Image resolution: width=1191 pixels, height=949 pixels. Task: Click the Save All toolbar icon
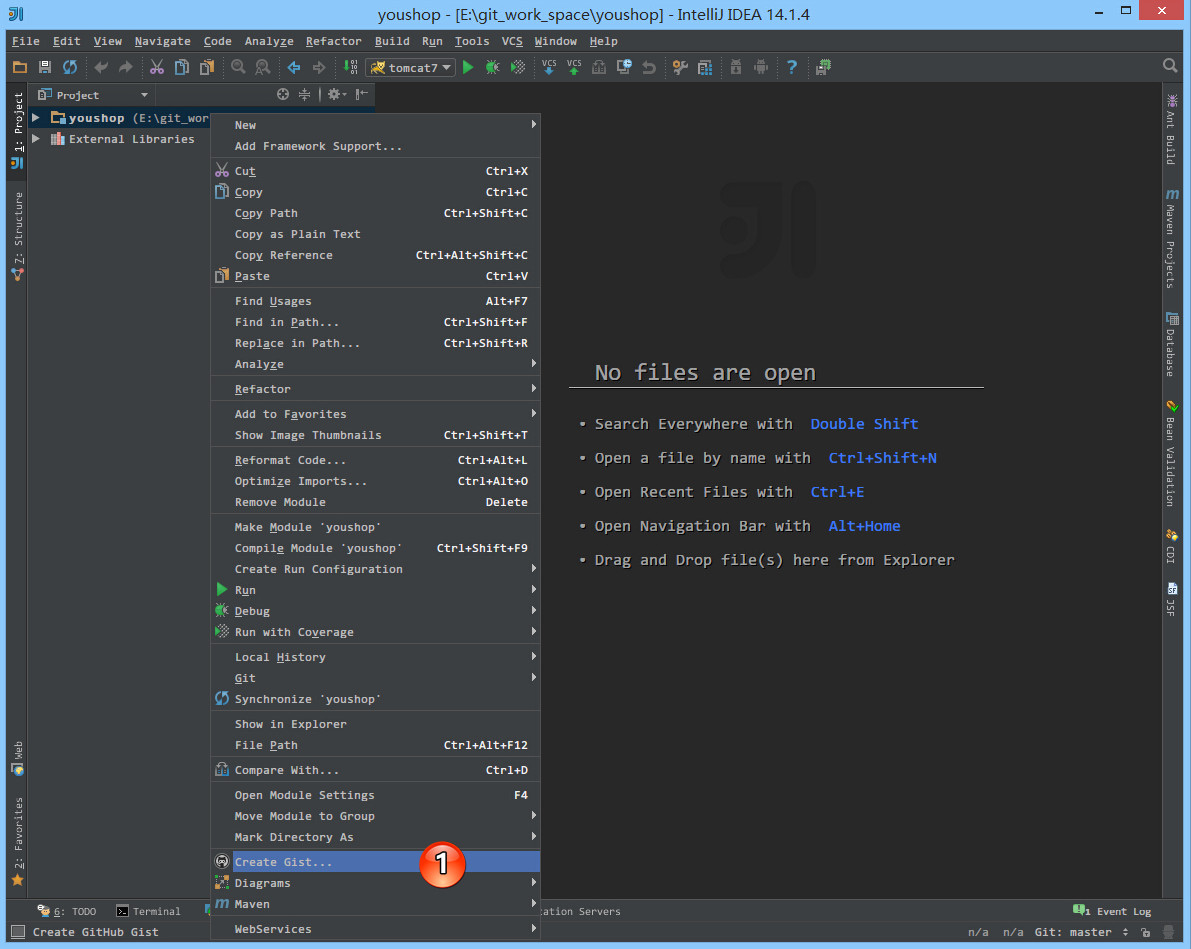(x=45, y=67)
